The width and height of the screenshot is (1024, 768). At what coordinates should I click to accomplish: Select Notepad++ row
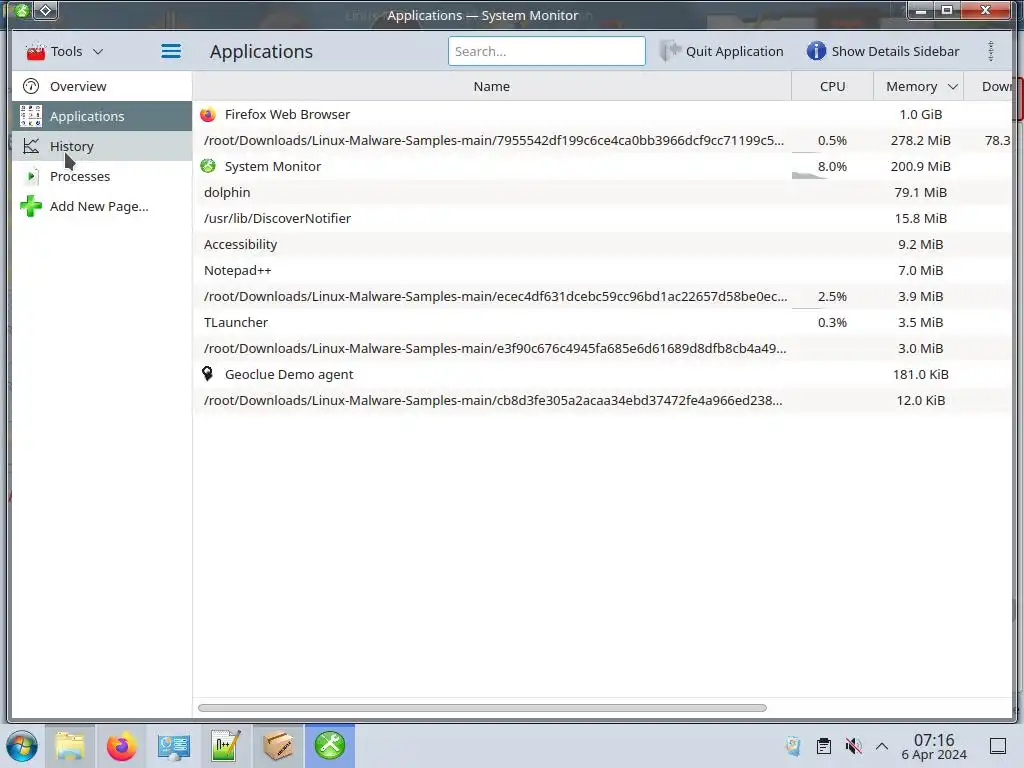point(602,270)
